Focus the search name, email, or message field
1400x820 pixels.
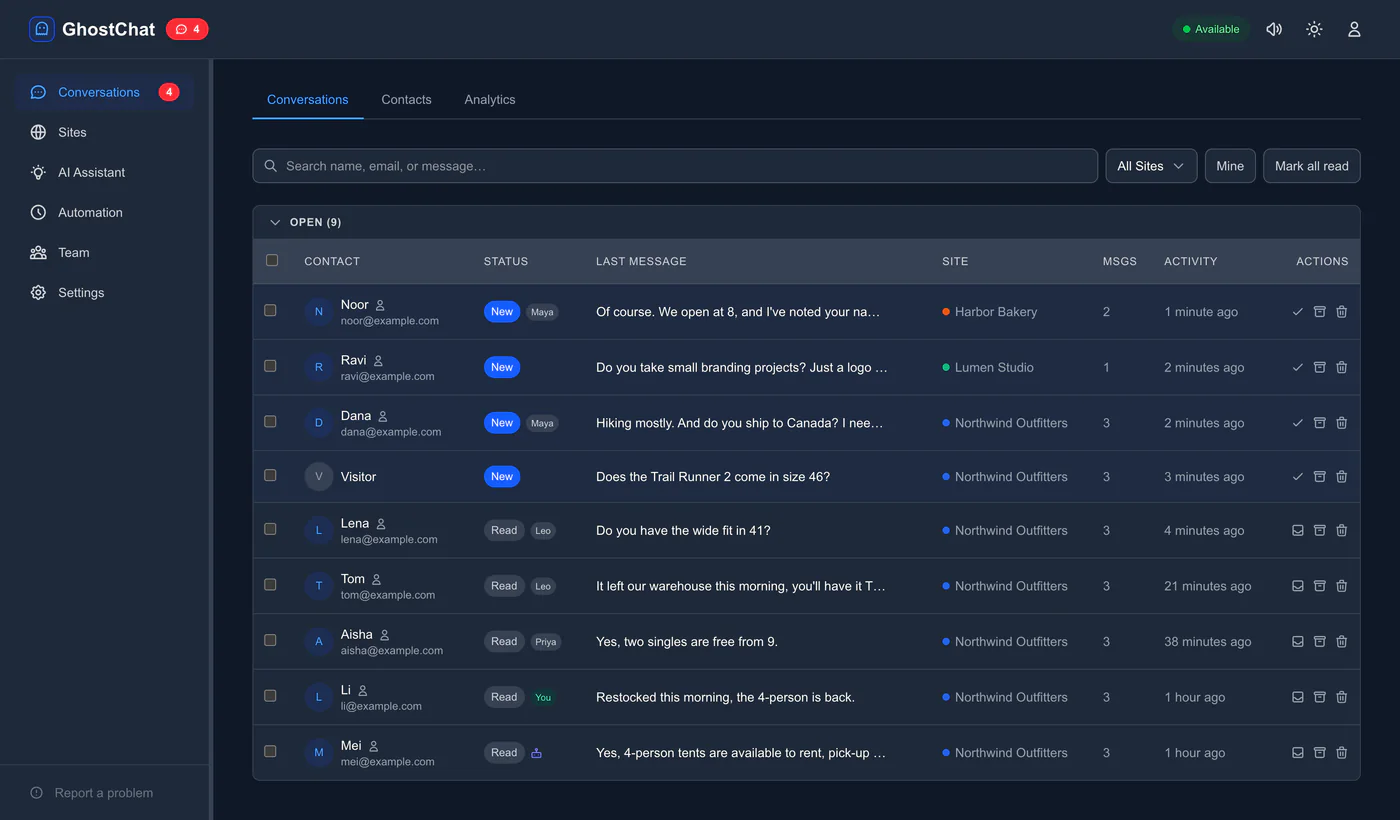coord(675,166)
